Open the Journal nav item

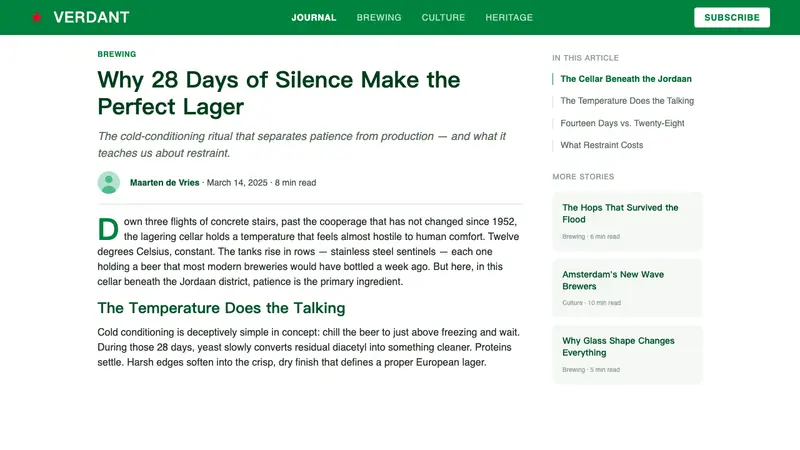pos(314,17)
